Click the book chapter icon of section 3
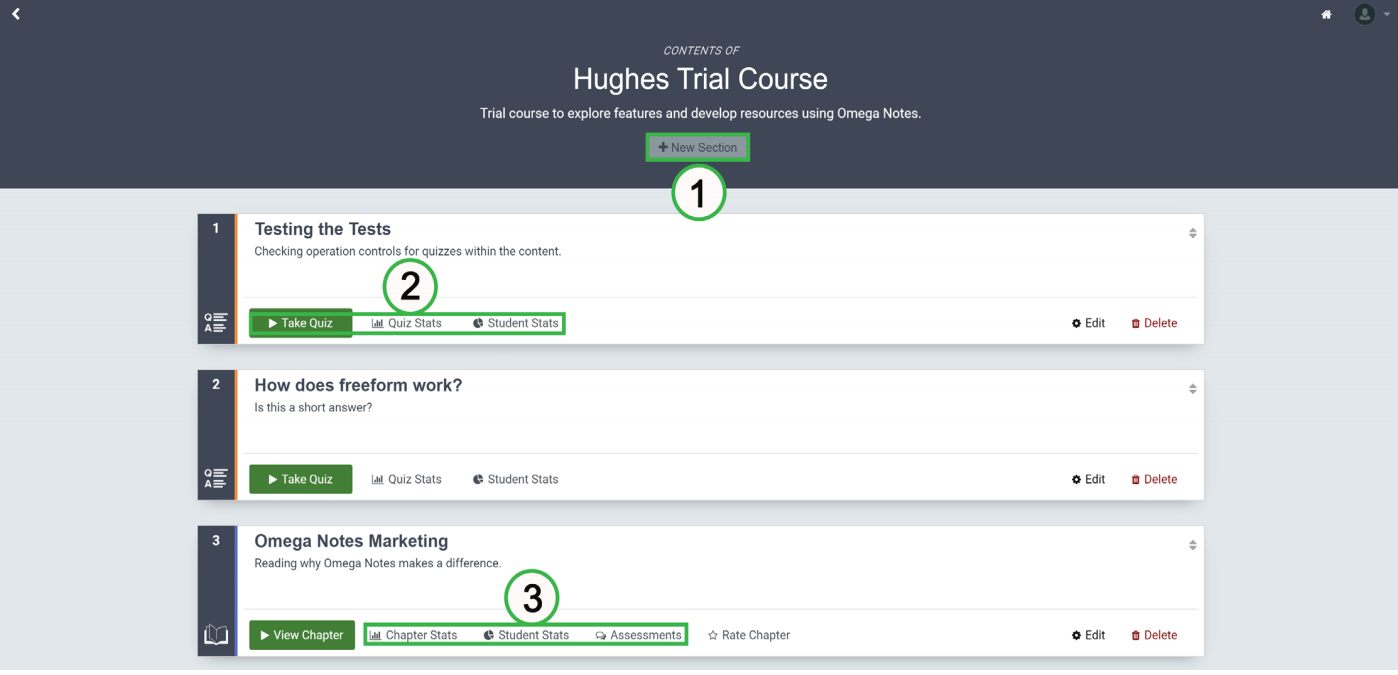Screen dimensions: 1398x675 click(216, 635)
